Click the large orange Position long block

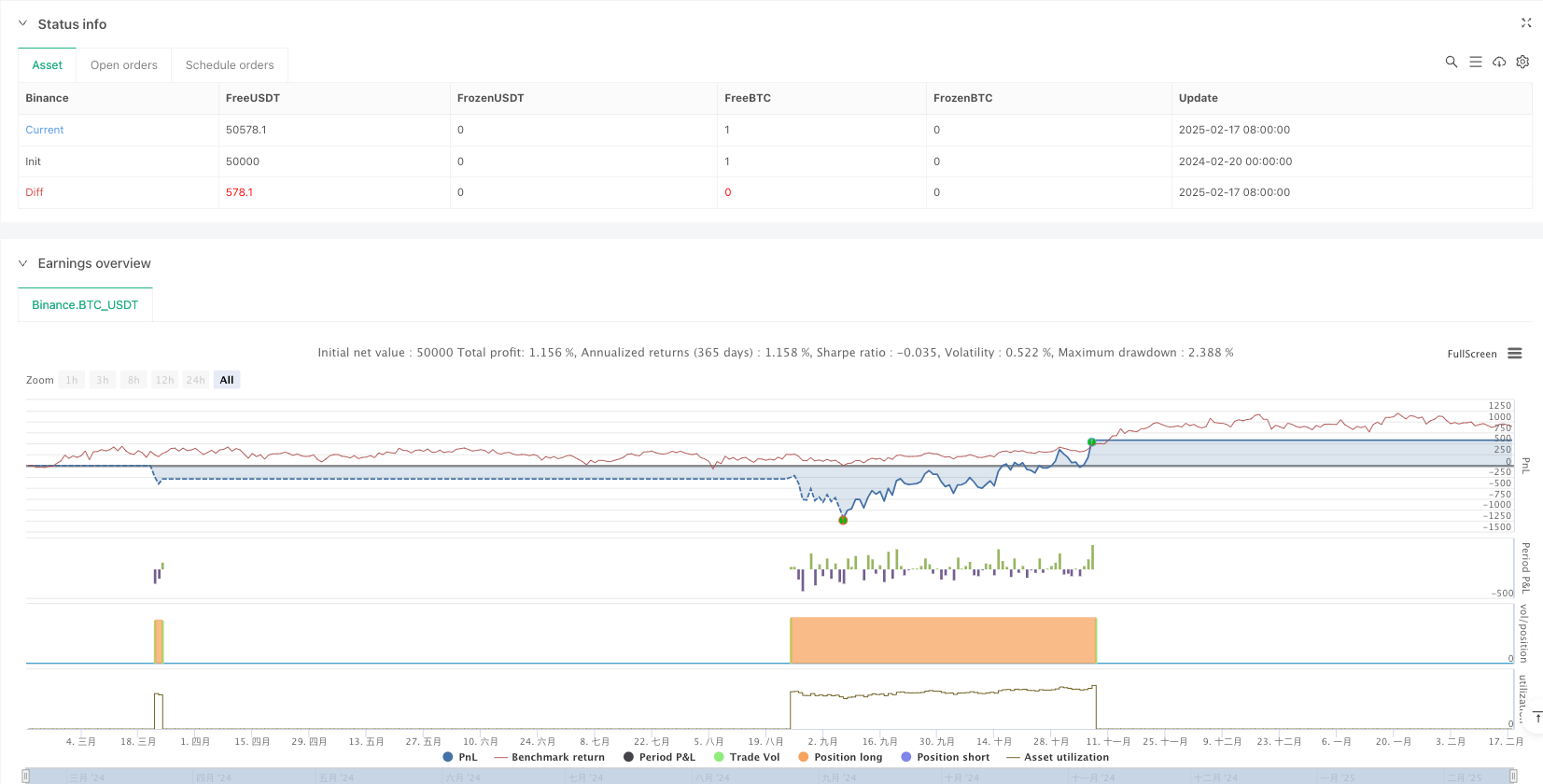943,640
